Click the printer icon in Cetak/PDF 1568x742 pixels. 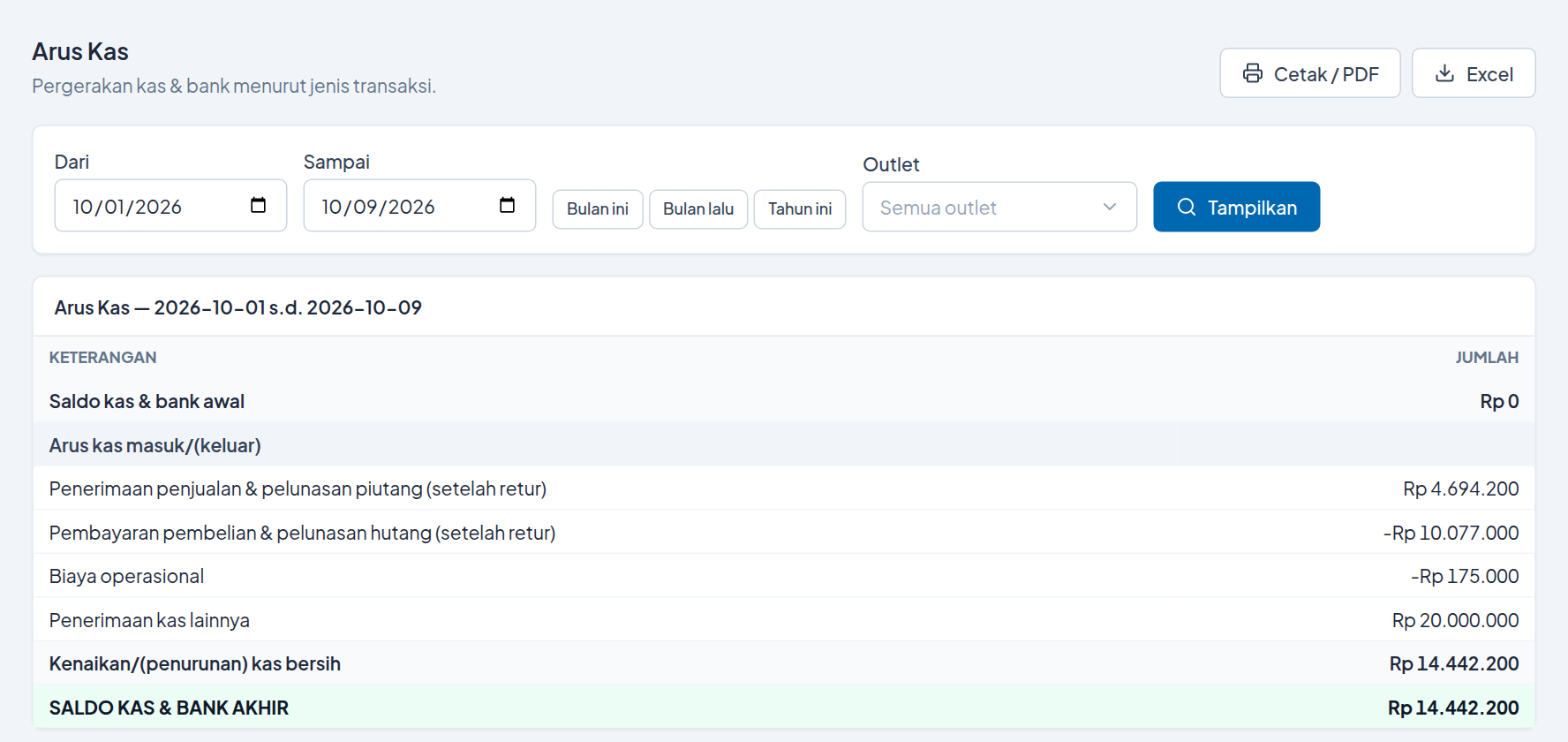click(1252, 73)
